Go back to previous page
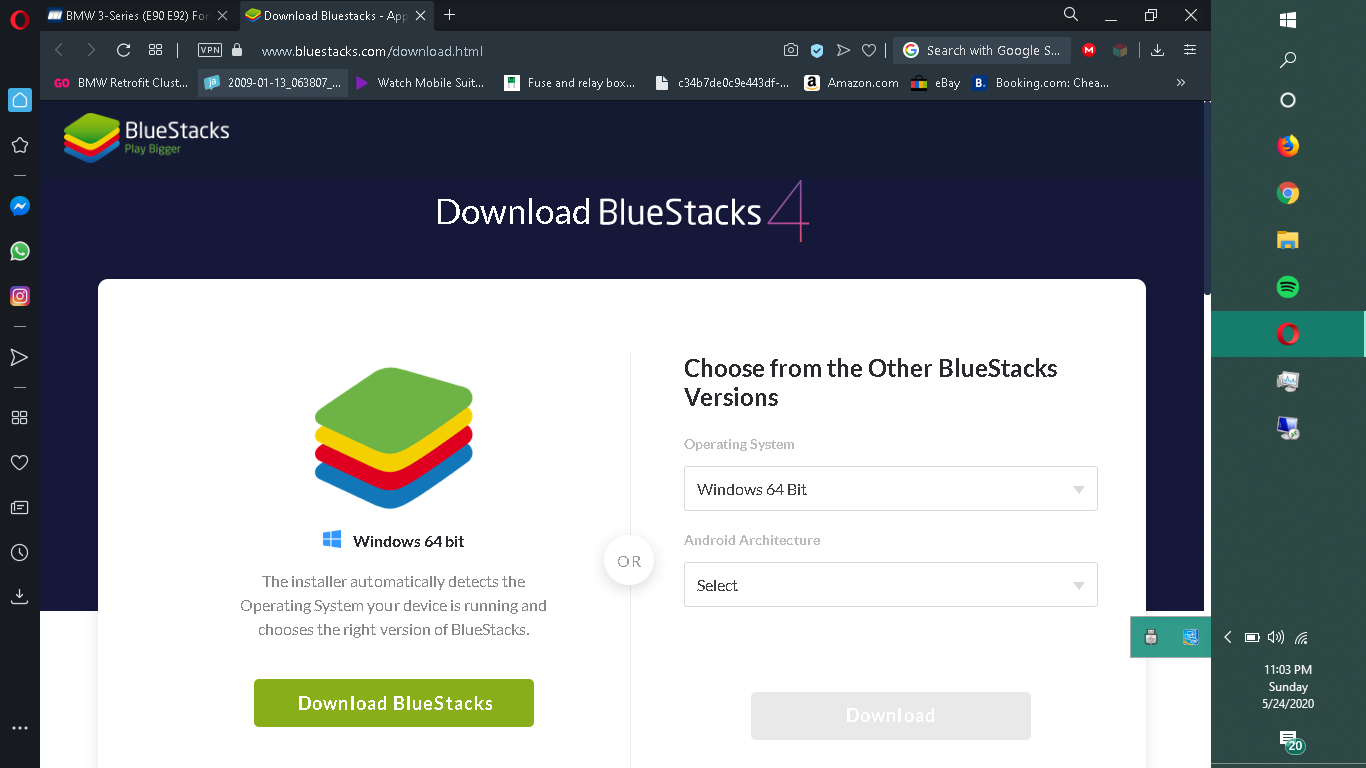1366x768 pixels. [59, 50]
